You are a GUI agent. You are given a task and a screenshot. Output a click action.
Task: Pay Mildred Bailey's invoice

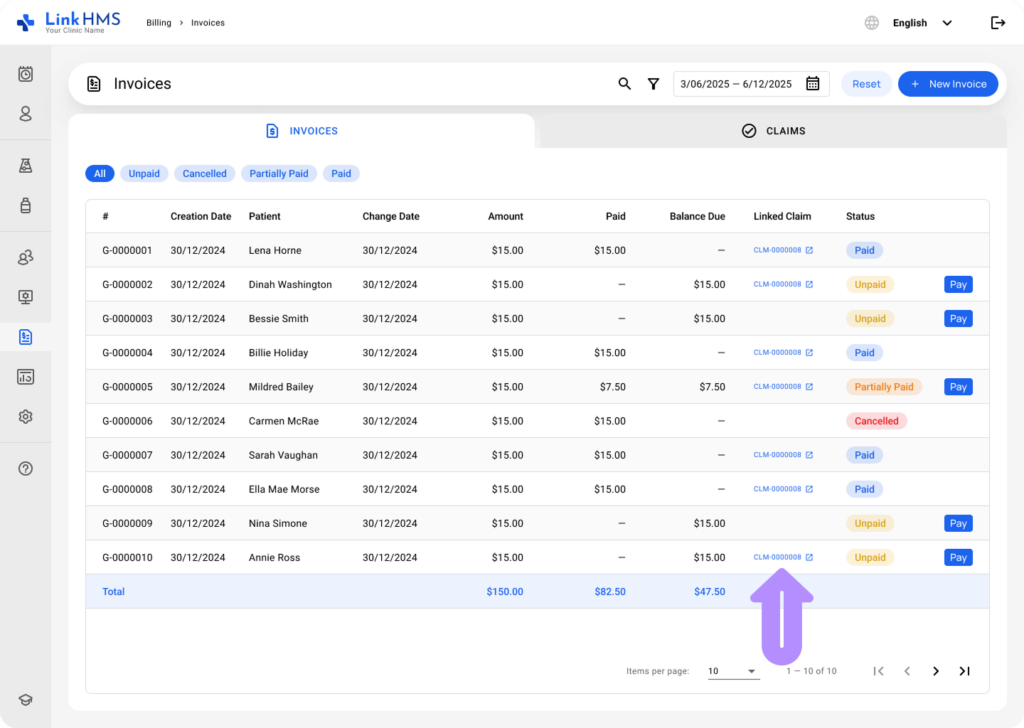click(958, 387)
